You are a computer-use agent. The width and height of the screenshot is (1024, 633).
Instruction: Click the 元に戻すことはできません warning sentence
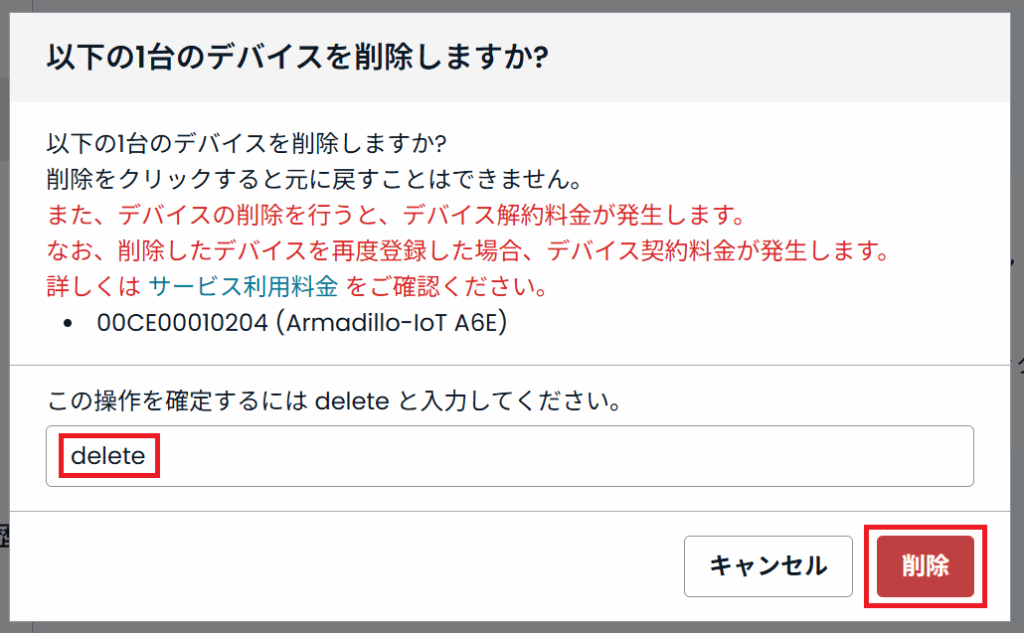(312, 179)
